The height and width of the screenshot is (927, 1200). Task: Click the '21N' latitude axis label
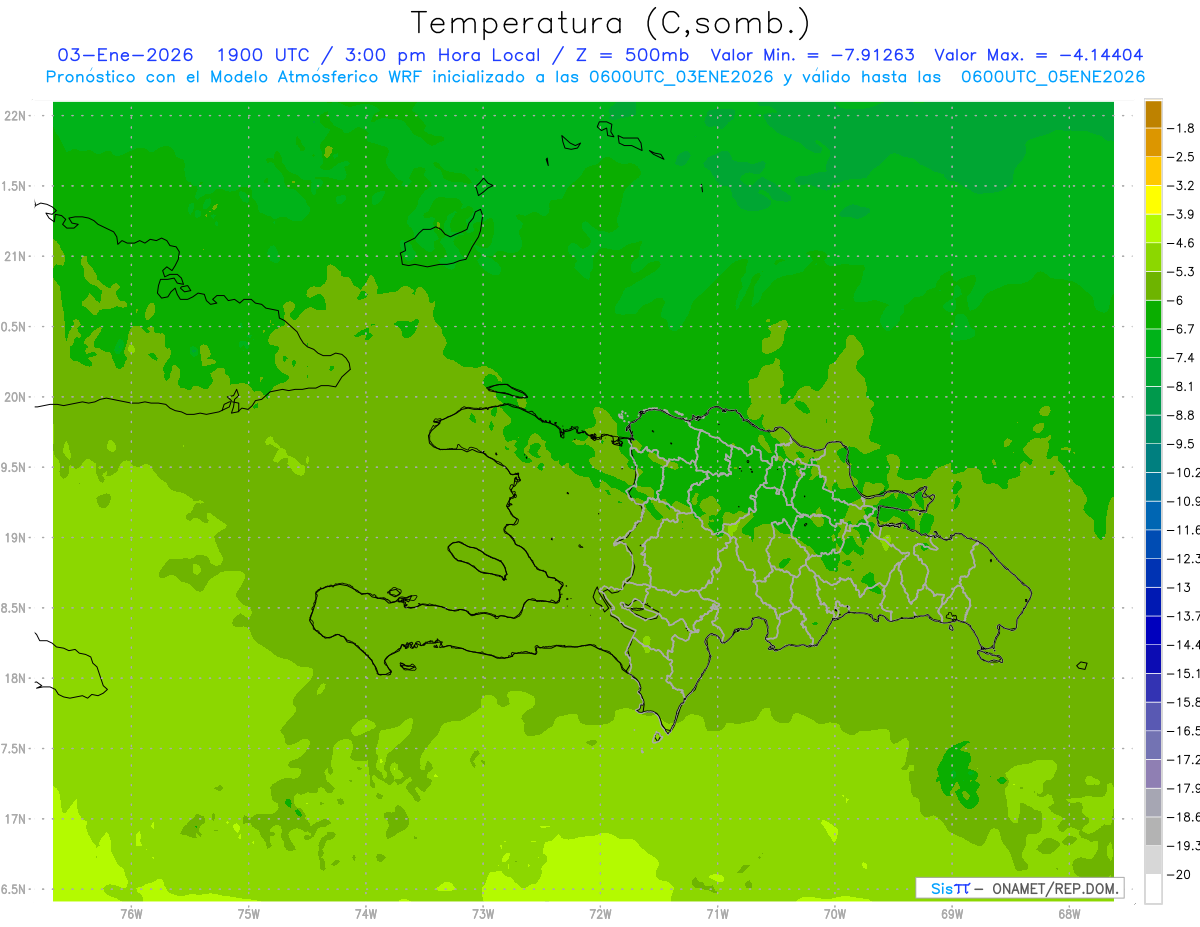pyautogui.click(x=16, y=257)
